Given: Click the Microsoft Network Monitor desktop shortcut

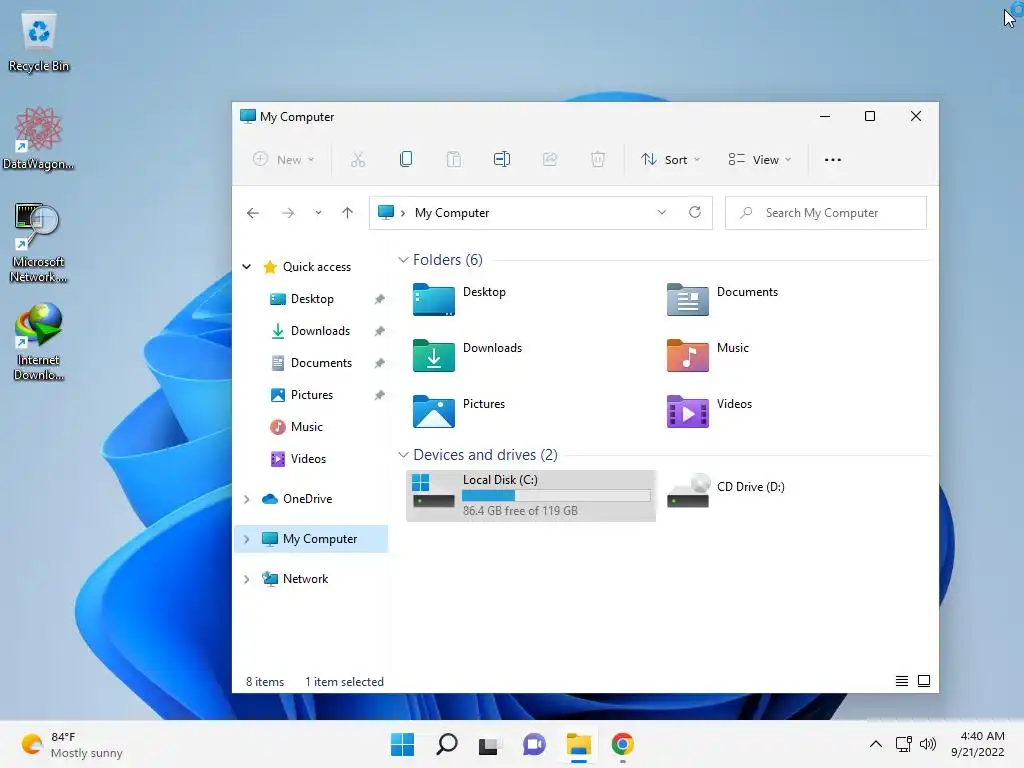Looking at the screenshot, I should point(39,243).
